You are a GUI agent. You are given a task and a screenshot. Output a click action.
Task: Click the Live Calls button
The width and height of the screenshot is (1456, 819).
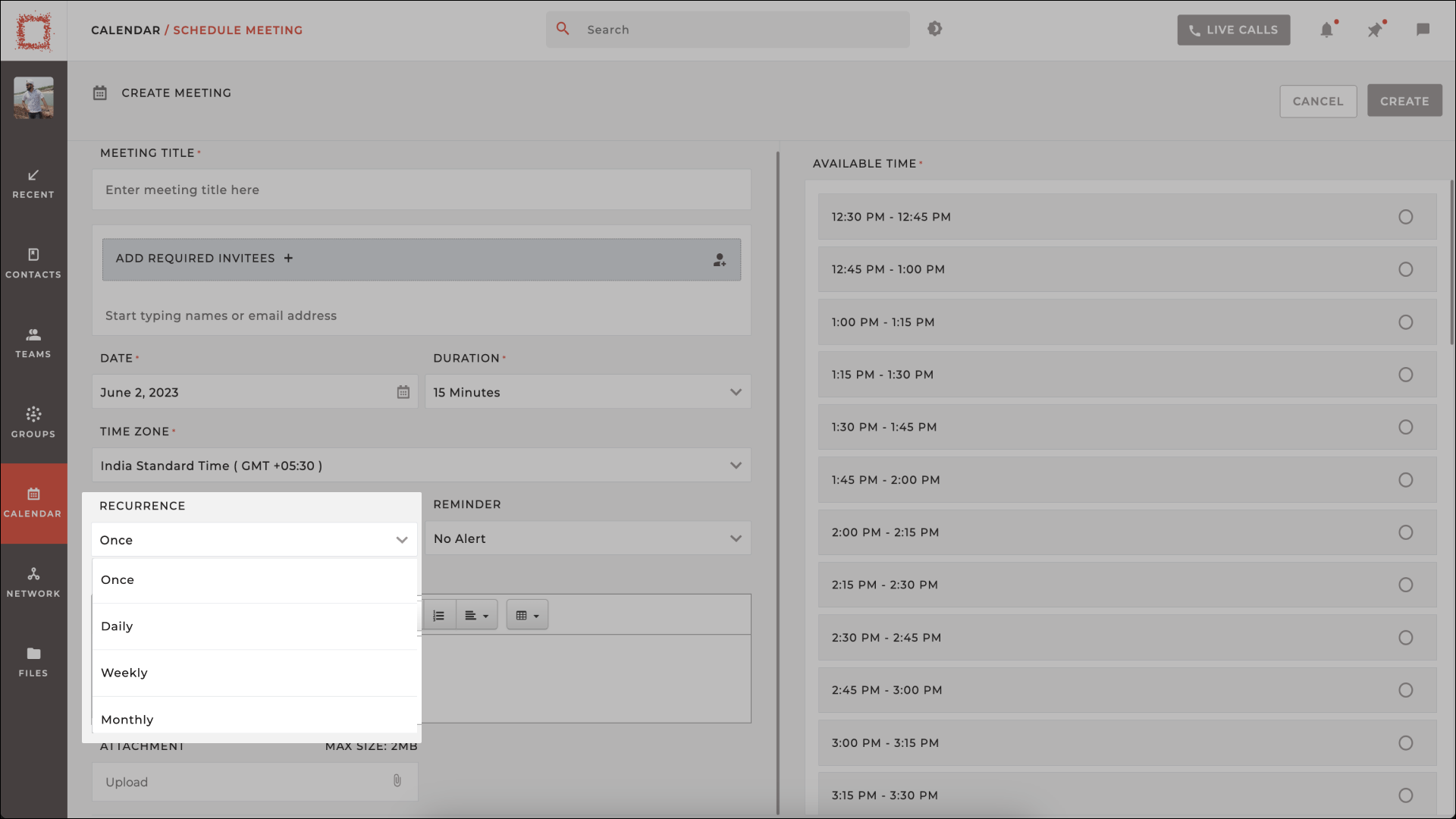[x=1233, y=29]
